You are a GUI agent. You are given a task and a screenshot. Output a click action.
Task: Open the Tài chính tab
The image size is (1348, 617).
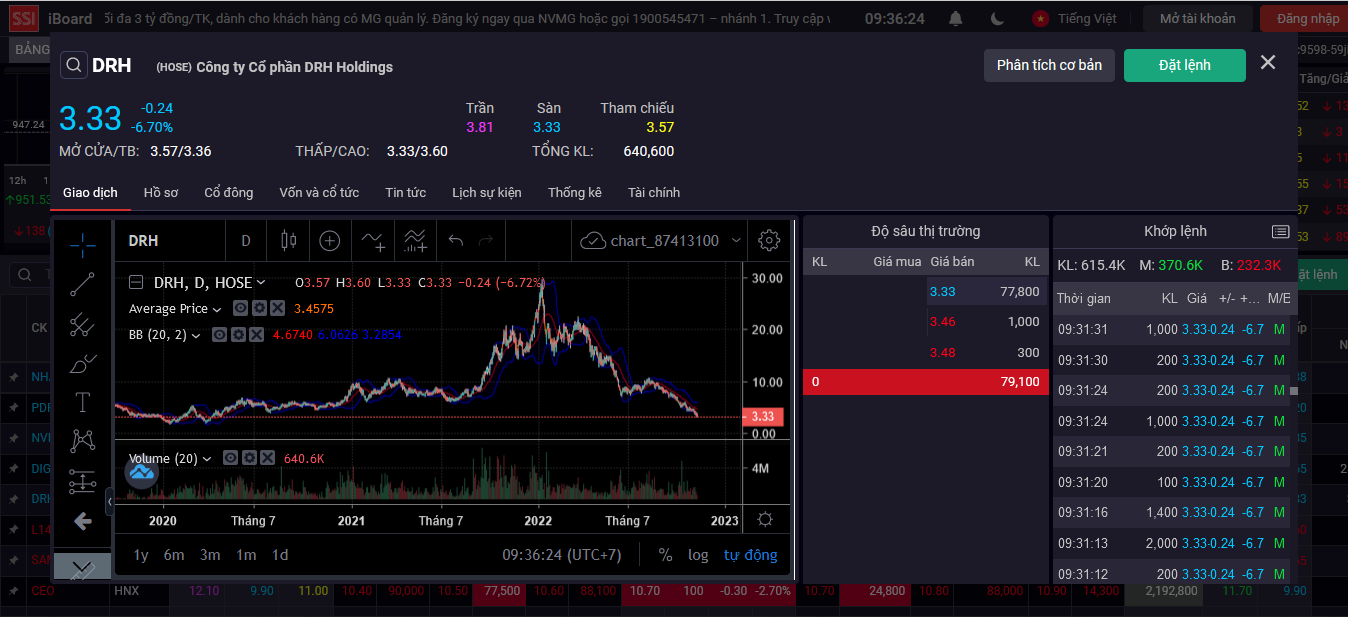click(654, 192)
